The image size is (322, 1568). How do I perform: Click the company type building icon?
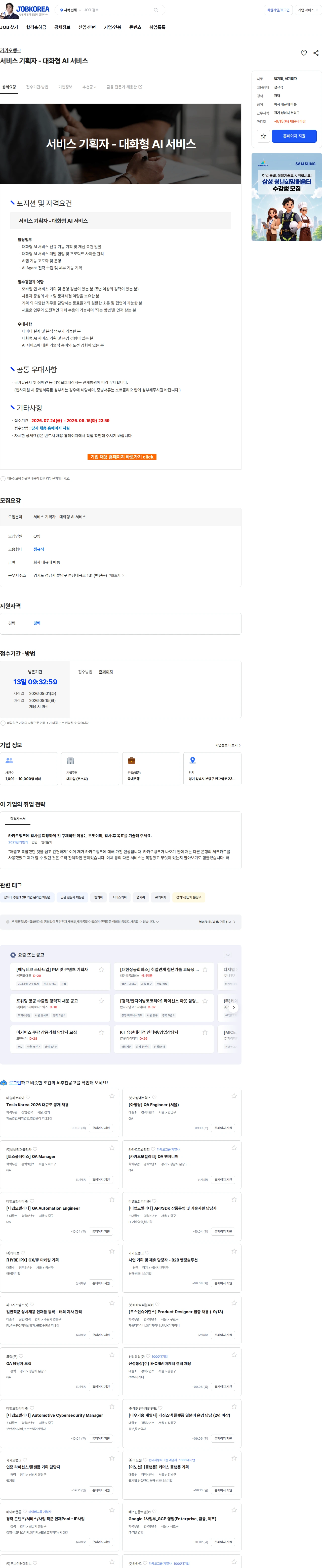(x=70, y=760)
